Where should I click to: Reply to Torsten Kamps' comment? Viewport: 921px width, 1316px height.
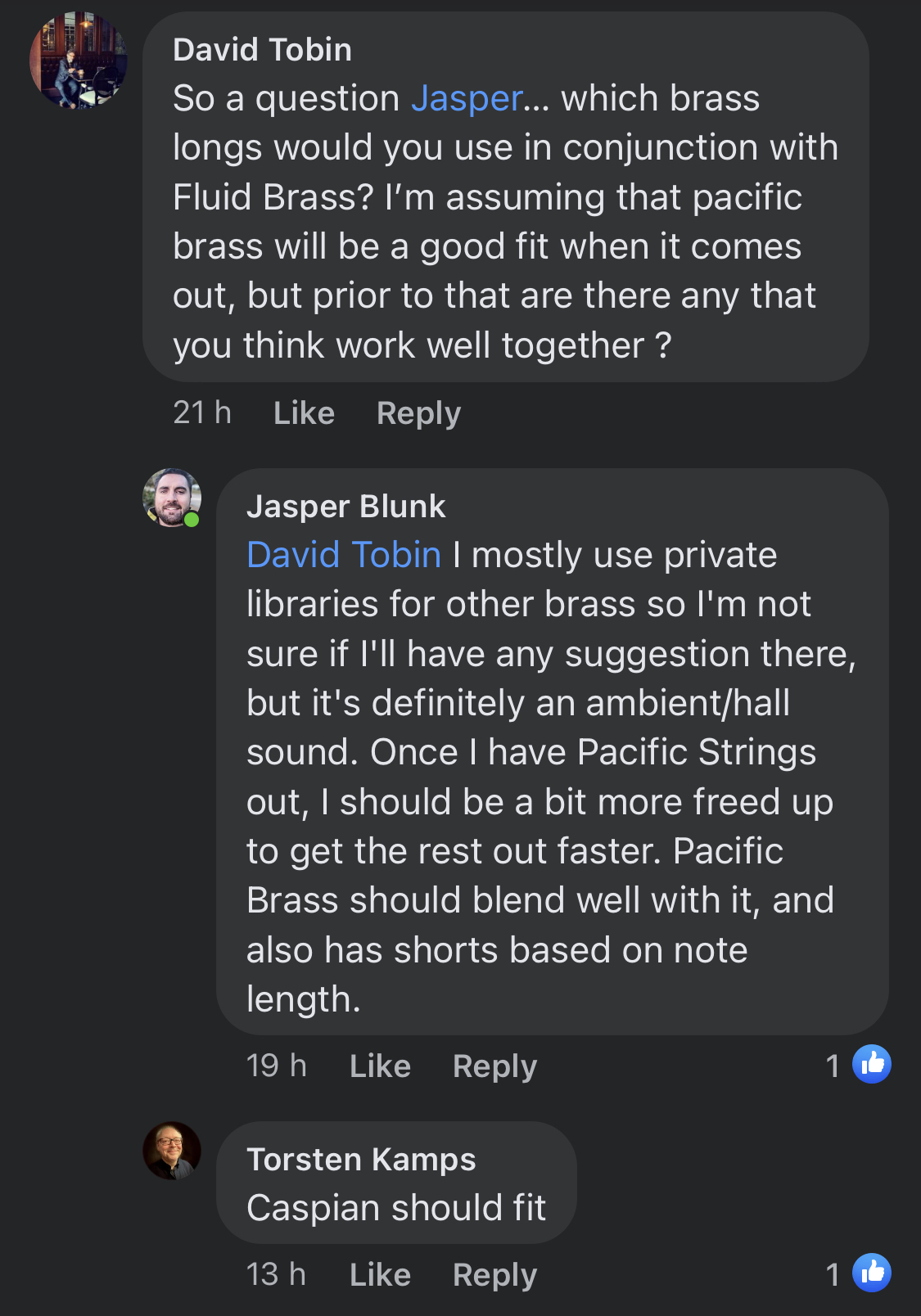[x=494, y=1275]
